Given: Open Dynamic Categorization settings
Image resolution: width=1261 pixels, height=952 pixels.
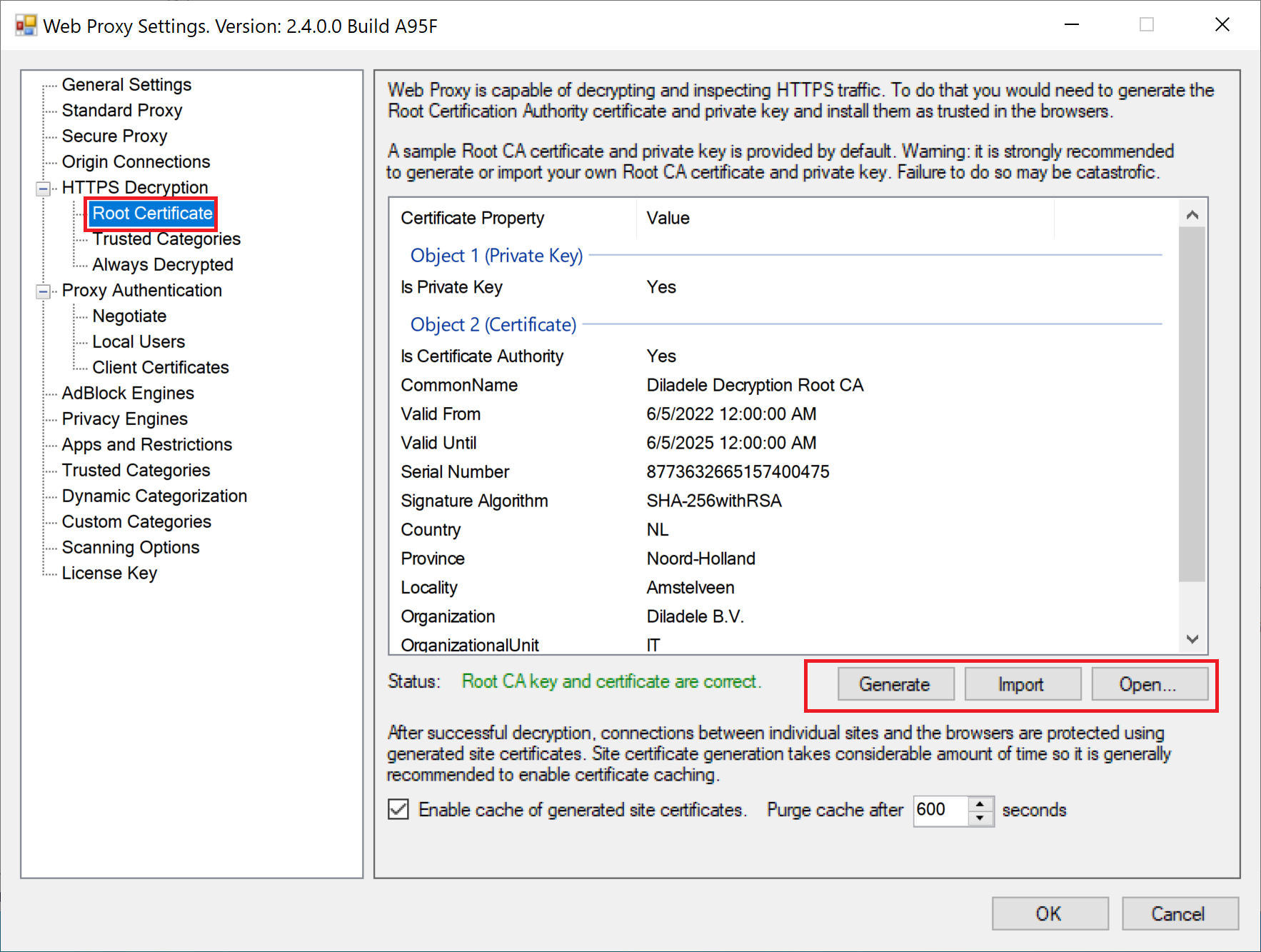Looking at the screenshot, I should click(154, 496).
